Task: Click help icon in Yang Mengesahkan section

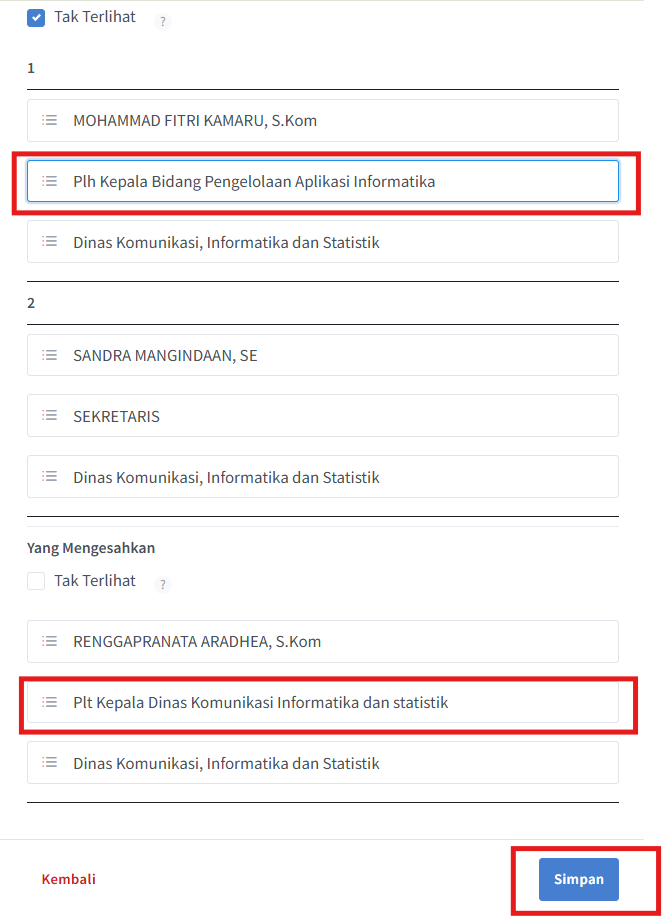Action: (x=163, y=584)
